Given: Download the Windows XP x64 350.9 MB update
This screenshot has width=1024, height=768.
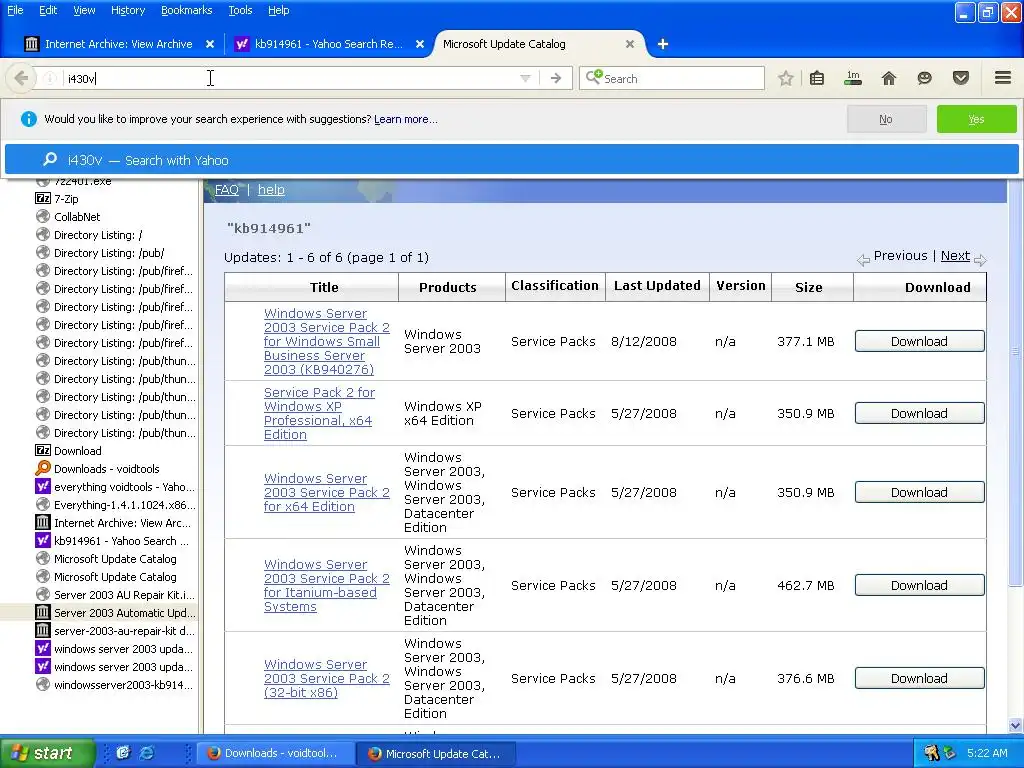Looking at the screenshot, I should [920, 414].
